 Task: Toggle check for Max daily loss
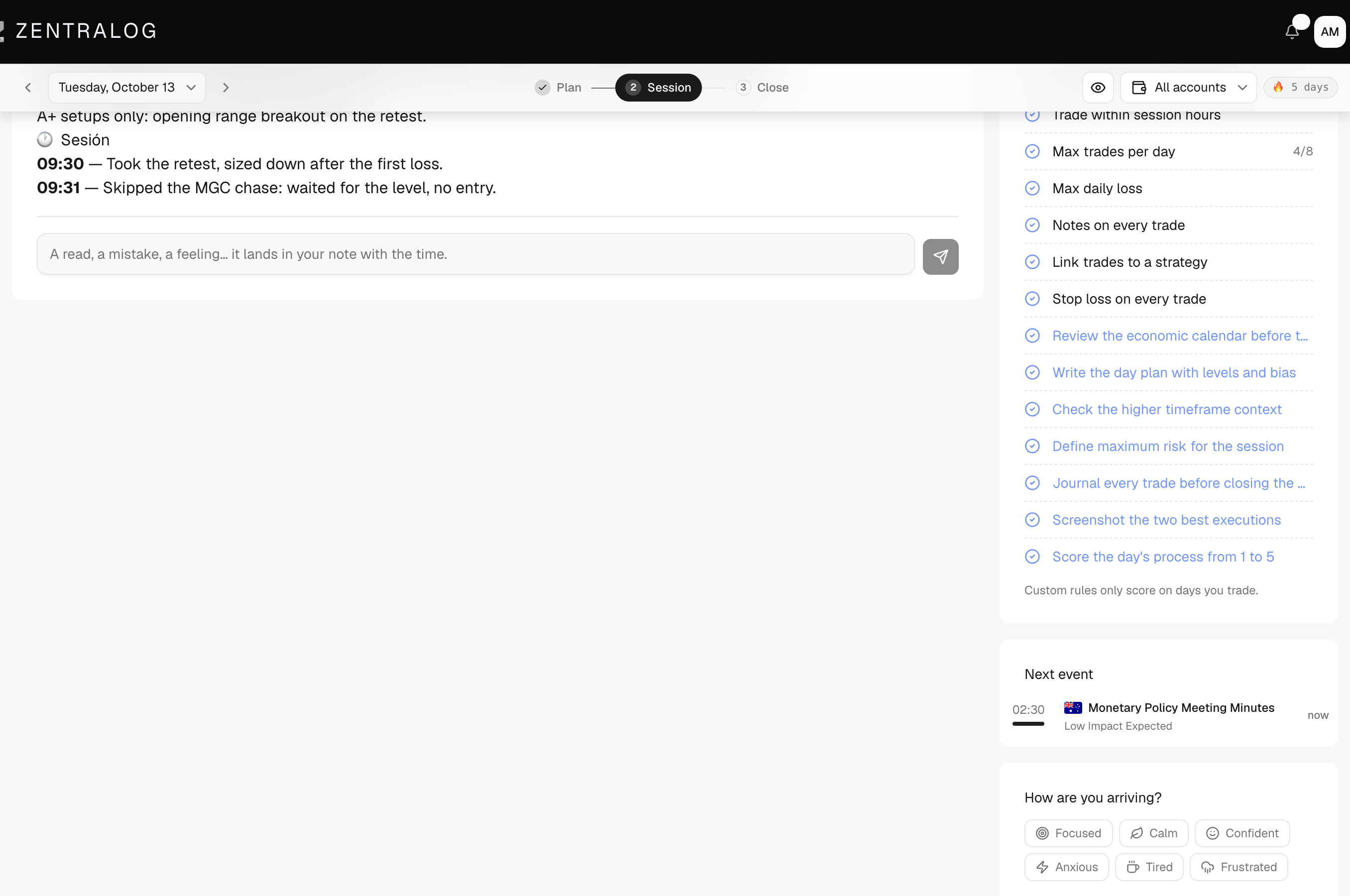click(1032, 189)
